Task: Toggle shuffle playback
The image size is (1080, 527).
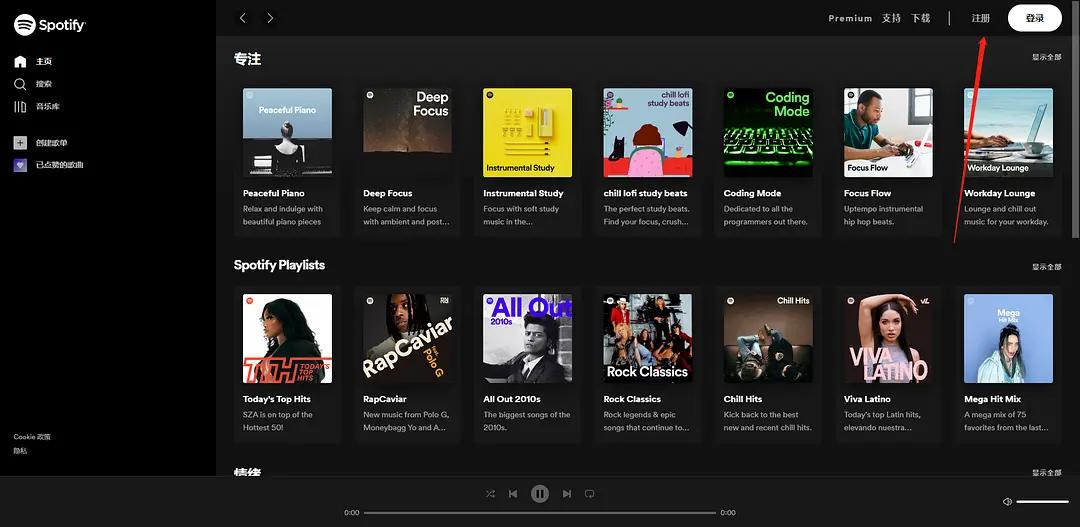Action: point(490,494)
